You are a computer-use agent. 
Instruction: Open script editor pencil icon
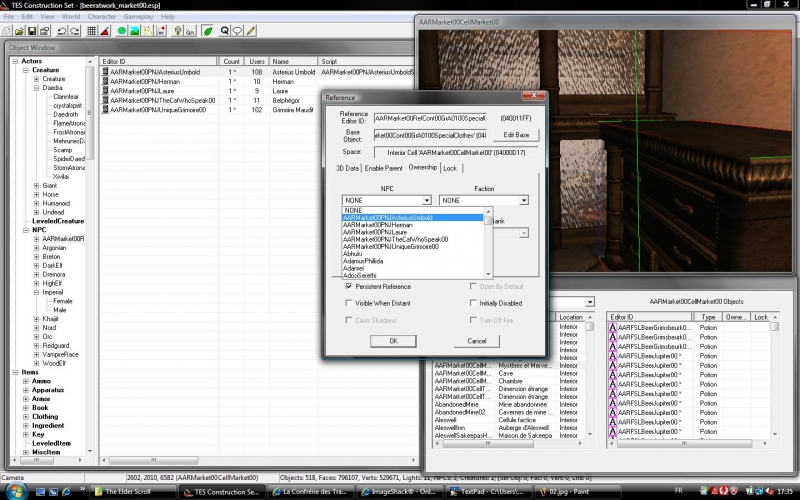click(251, 31)
